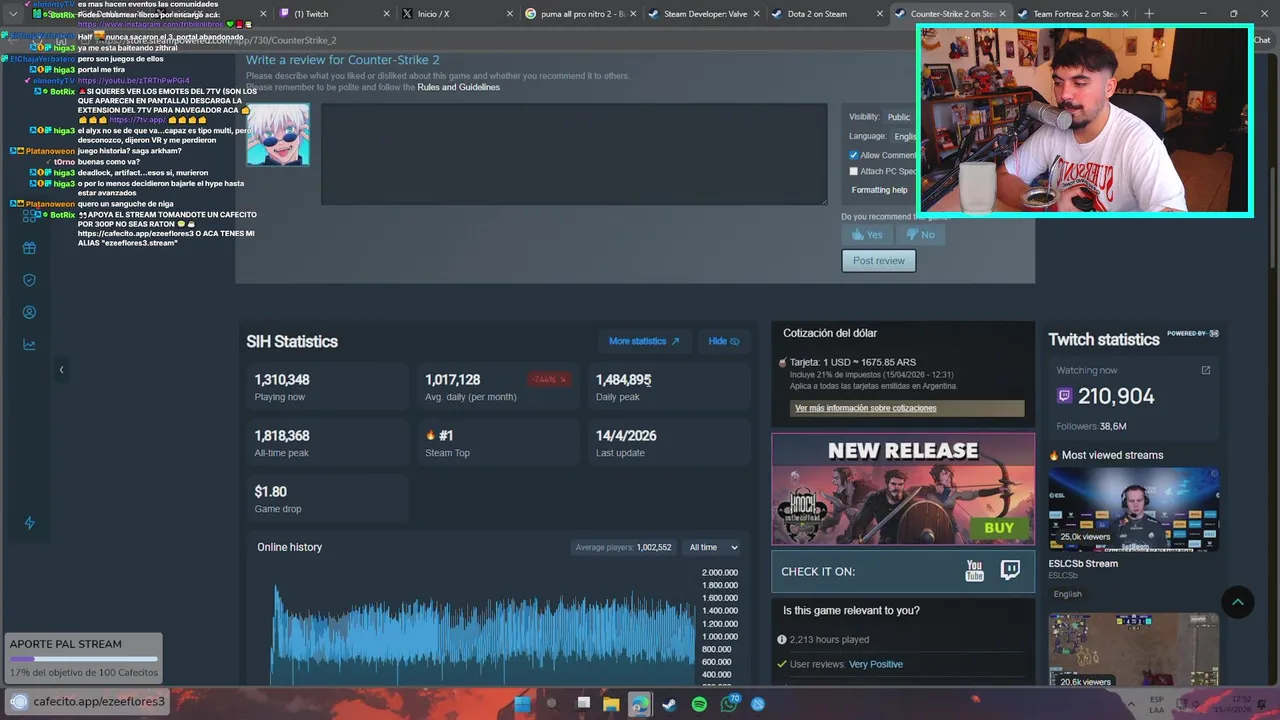The width and height of the screenshot is (1280, 720).
Task: Click the $1.80 Game drop value
Action: click(271, 492)
